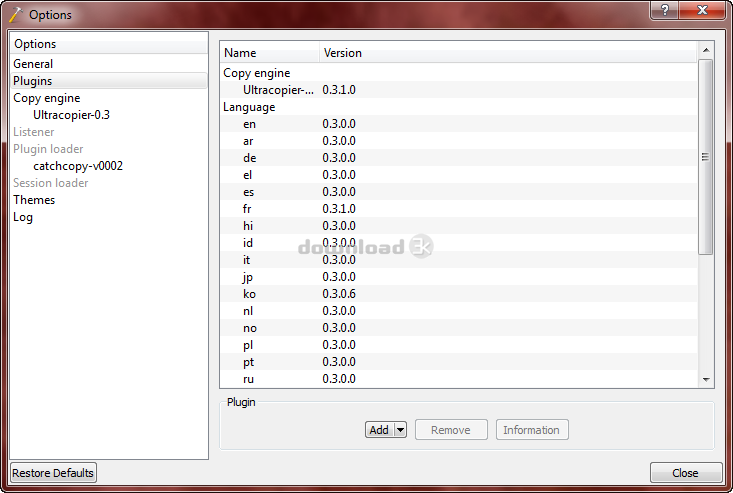Click the plugin list vertical scrollbar thumb
This screenshot has width=733, height=493.
point(706,156)
